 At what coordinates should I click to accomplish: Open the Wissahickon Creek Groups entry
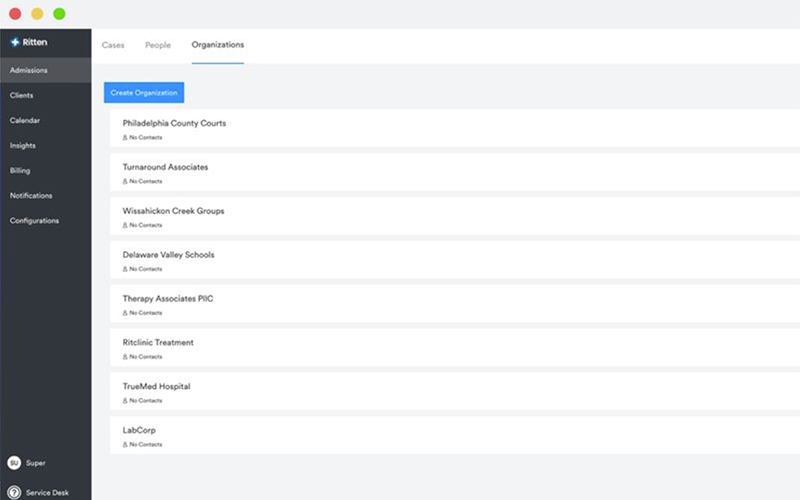point(455,216)
